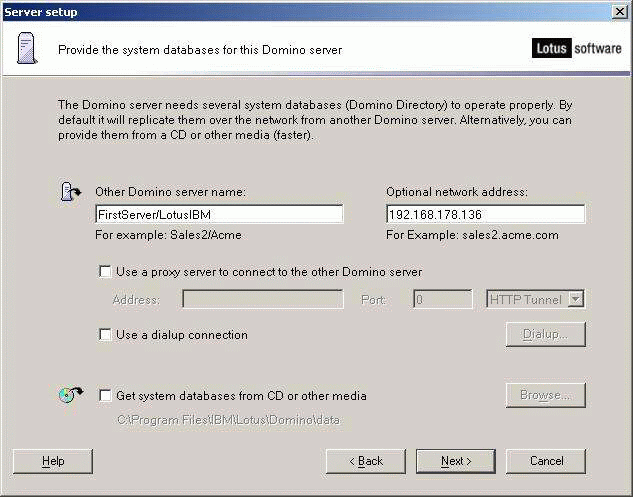Go Back to the previous step
This screenshot has width=633, height=497.
click(366, 461)
